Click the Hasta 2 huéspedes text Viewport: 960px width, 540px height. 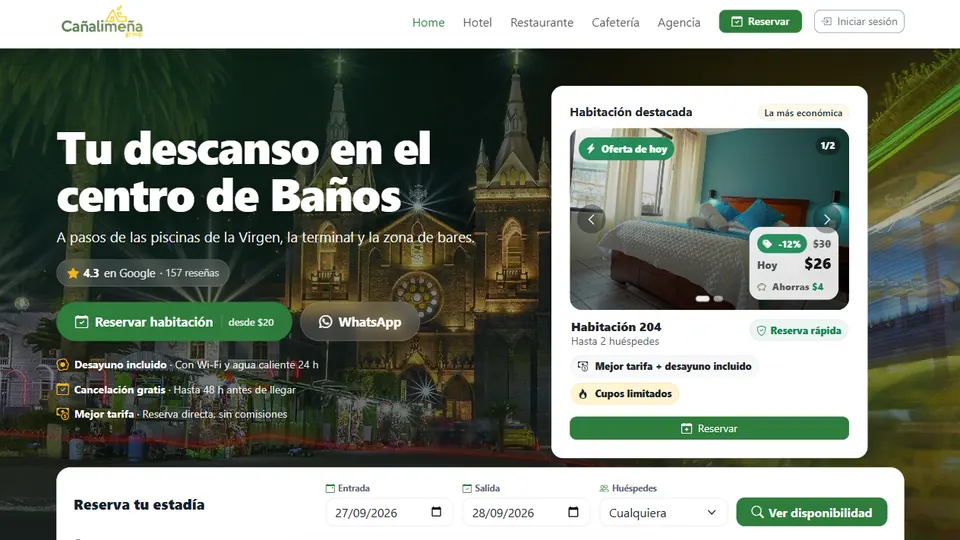pyautogui.click(x=615, y=342)
